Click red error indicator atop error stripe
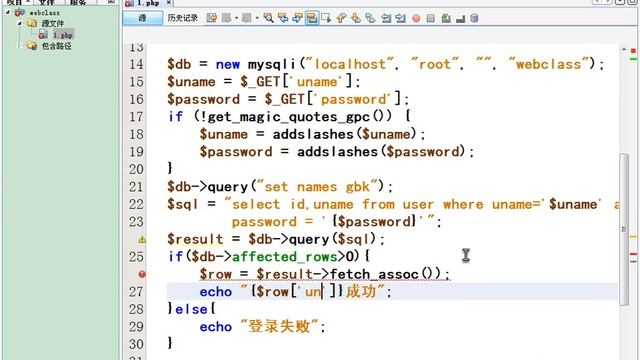 tap(633, 51)
